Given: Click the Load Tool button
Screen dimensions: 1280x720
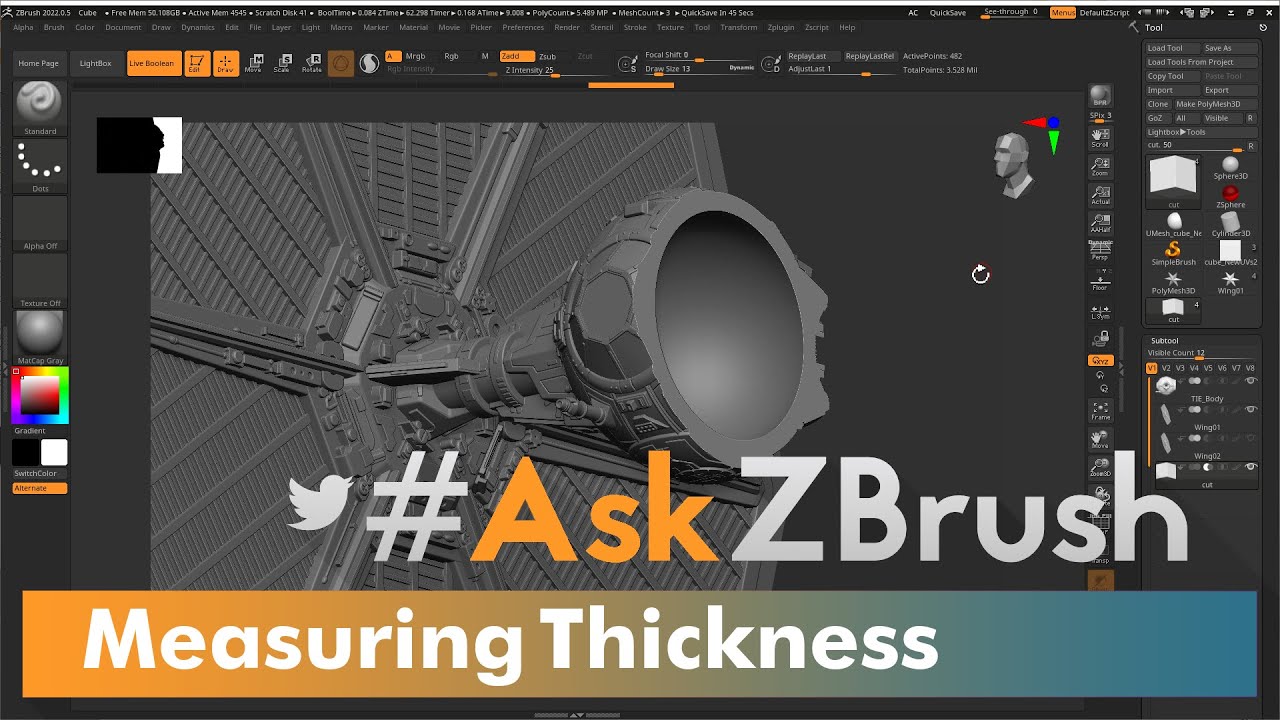Looking at the screenshot, I should pos(1173,48).
